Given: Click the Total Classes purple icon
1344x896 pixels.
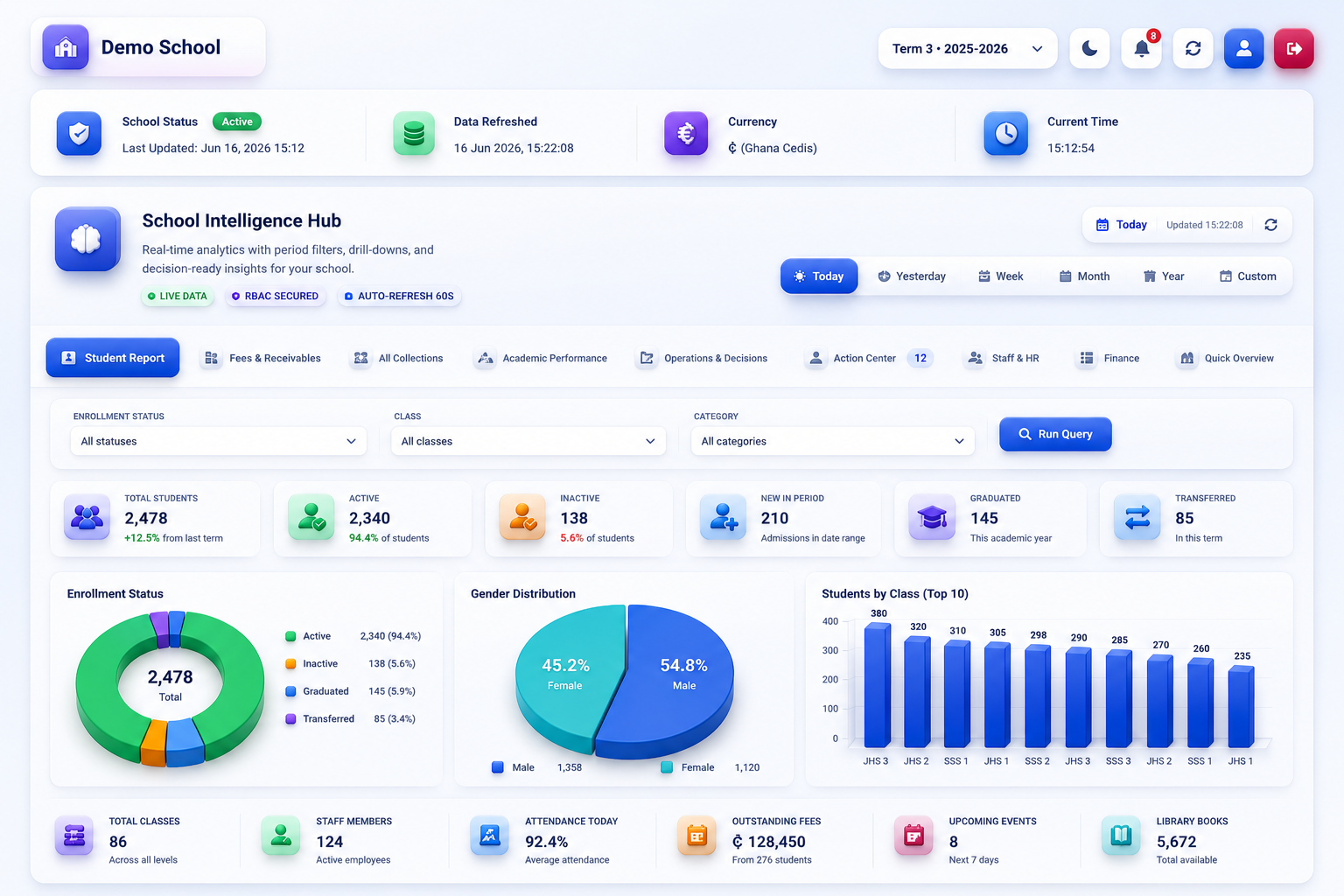Looking at the screenshot, I should pyautogui.click(x=74, y=836).
